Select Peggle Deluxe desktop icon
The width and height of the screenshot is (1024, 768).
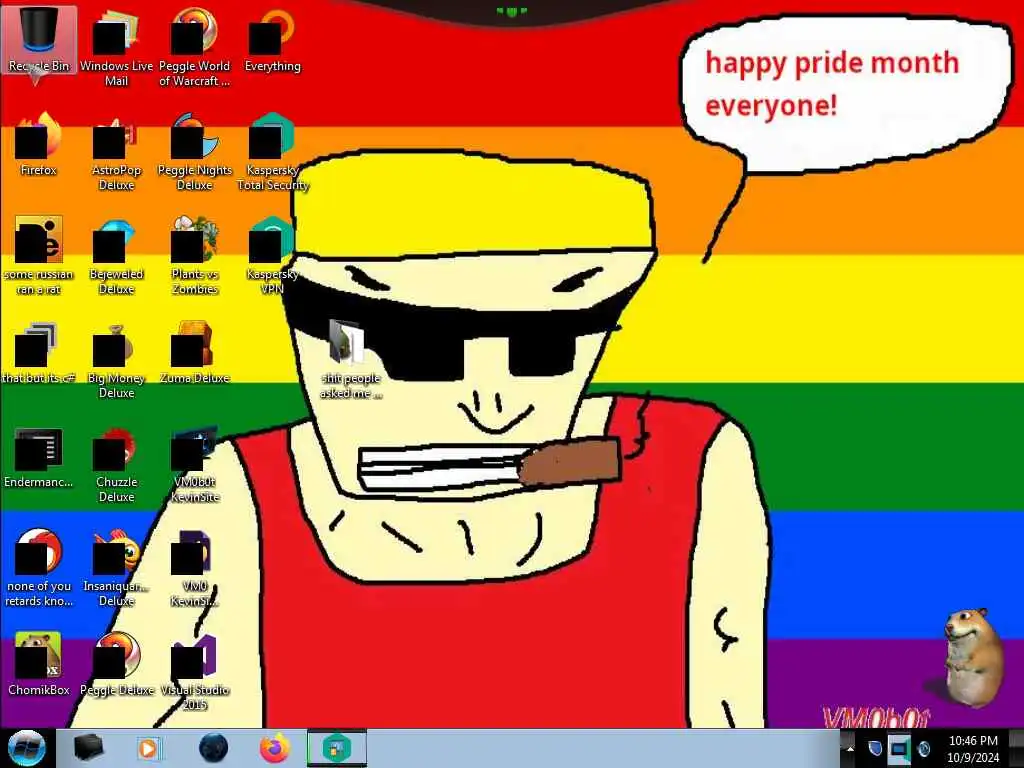pyautogui.click(x=116, y=665)
